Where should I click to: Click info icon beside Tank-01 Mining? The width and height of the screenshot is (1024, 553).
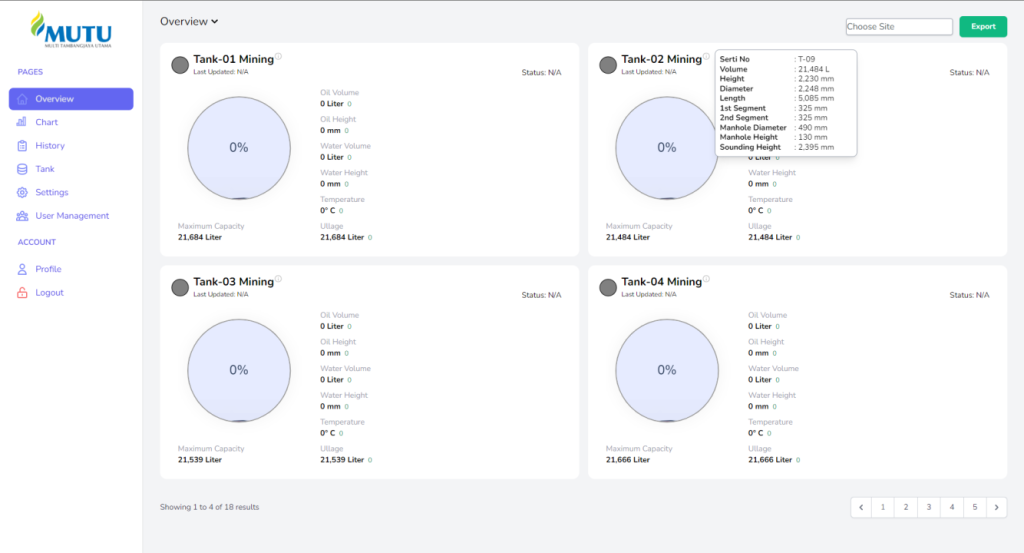point(278,57)
